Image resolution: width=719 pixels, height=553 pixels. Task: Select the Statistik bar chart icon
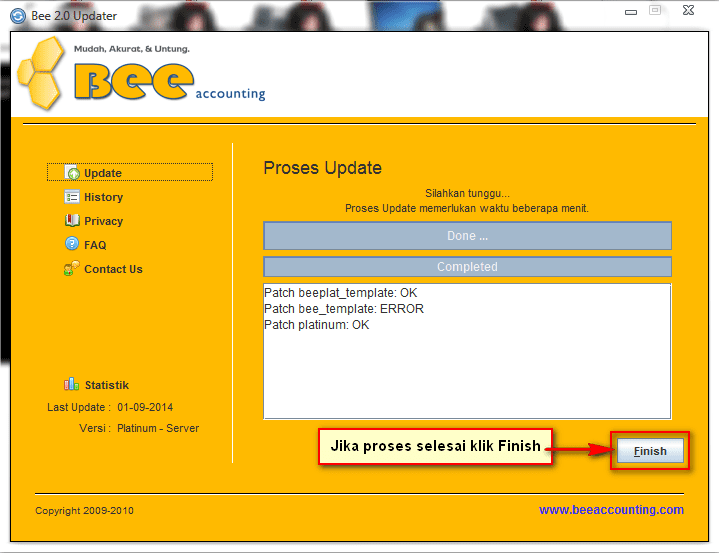pos(71,384)
